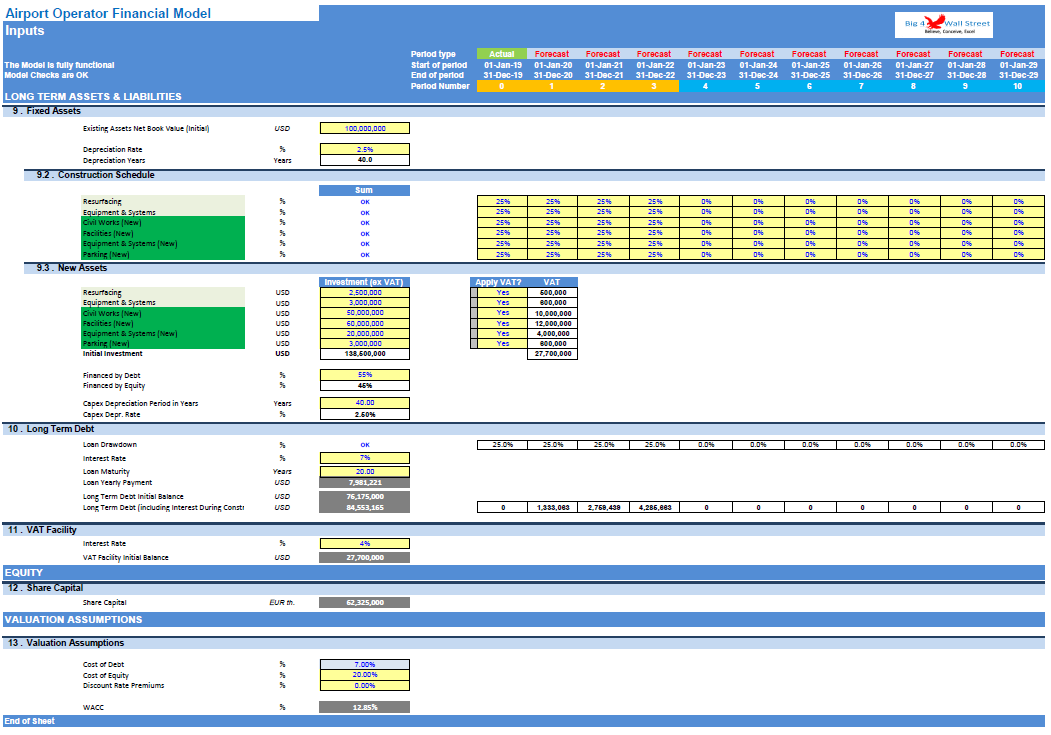Click the orange Period Number 0 cell
The width and height of the screenshot is (1051, 735).
click(501, 86)
